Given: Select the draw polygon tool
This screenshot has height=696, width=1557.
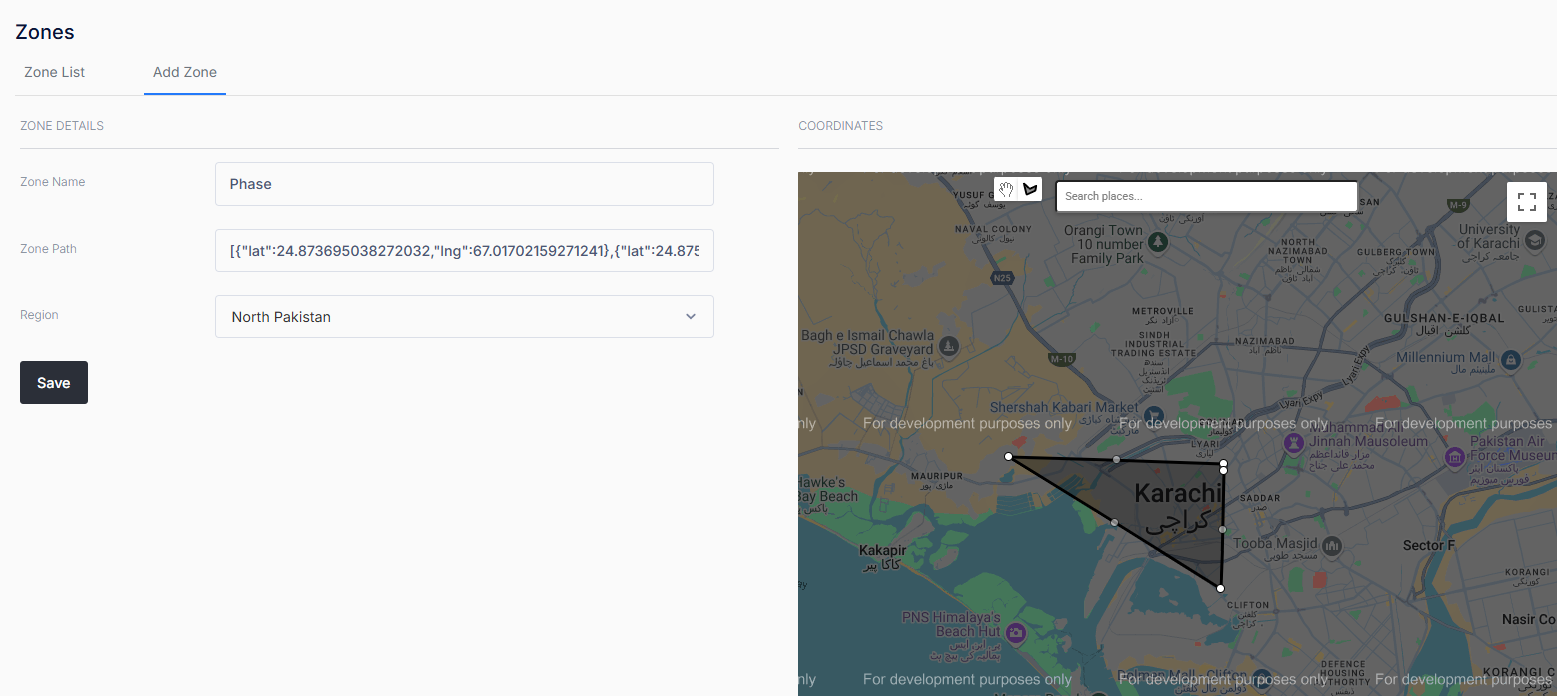Looking at the screenshot, I should click(x=1030, y=190).
